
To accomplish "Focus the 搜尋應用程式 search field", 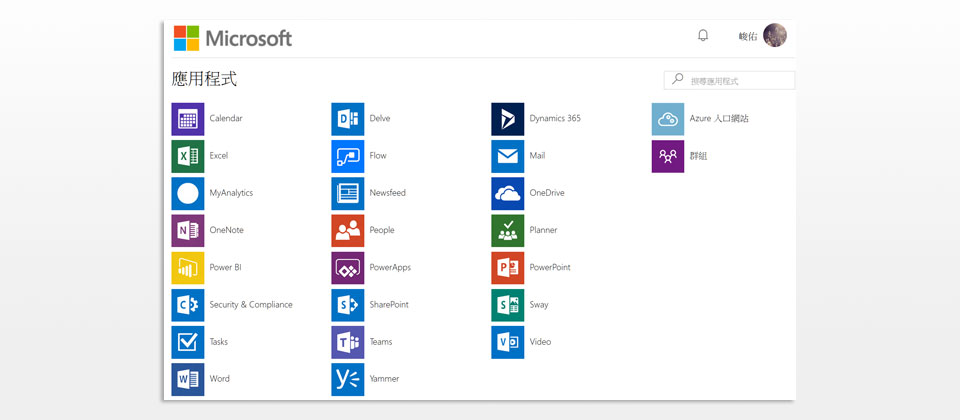I will click(x=729, y=80).
